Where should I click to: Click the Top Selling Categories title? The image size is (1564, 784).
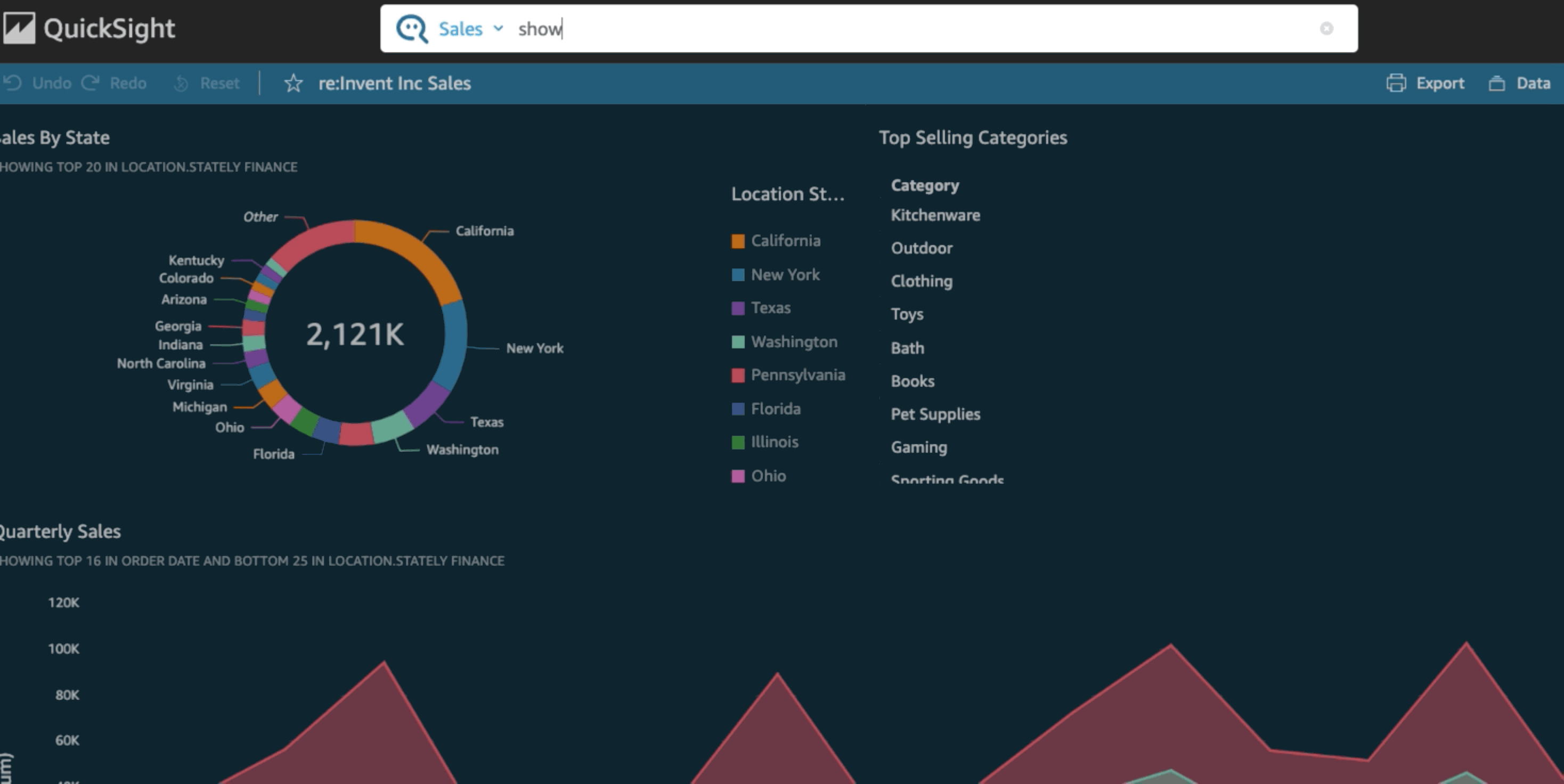pyautogui.click(x=973, y=138)
